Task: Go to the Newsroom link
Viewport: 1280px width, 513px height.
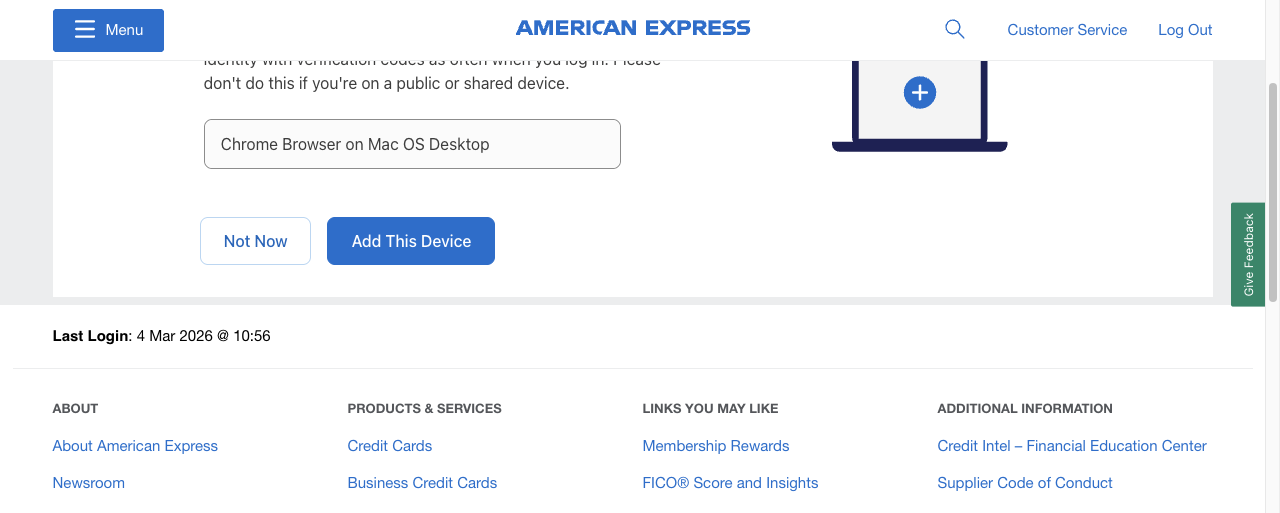Action: [89, 483]
